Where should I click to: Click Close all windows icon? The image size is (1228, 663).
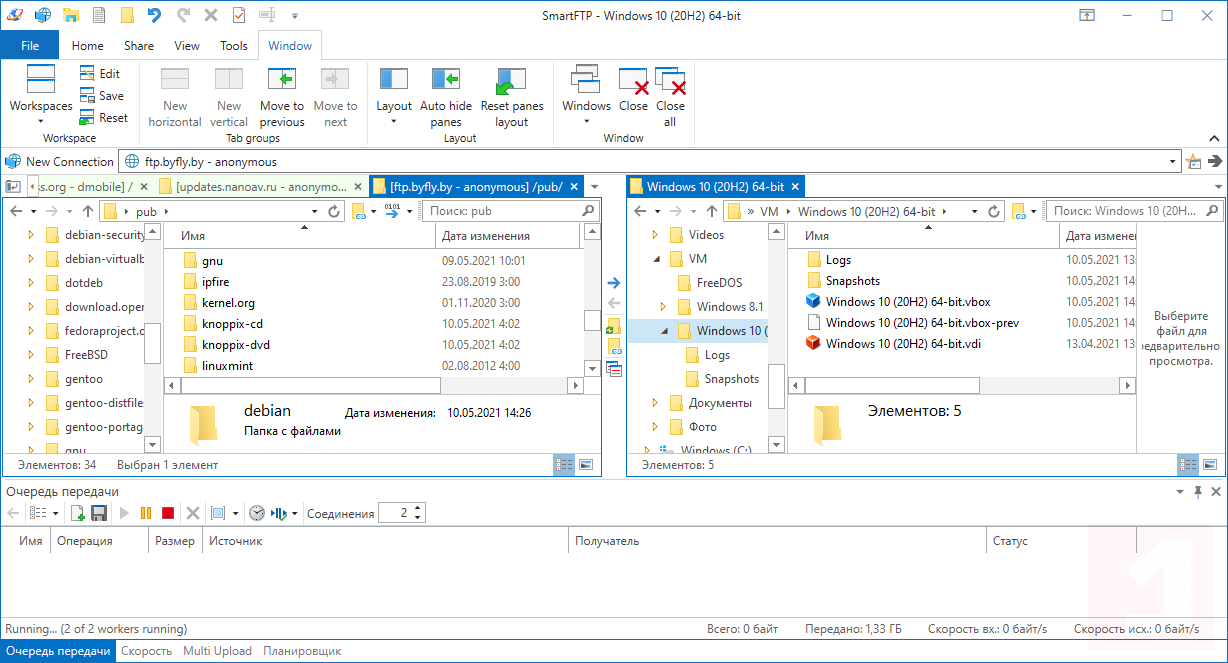click(x=670, y=81)
